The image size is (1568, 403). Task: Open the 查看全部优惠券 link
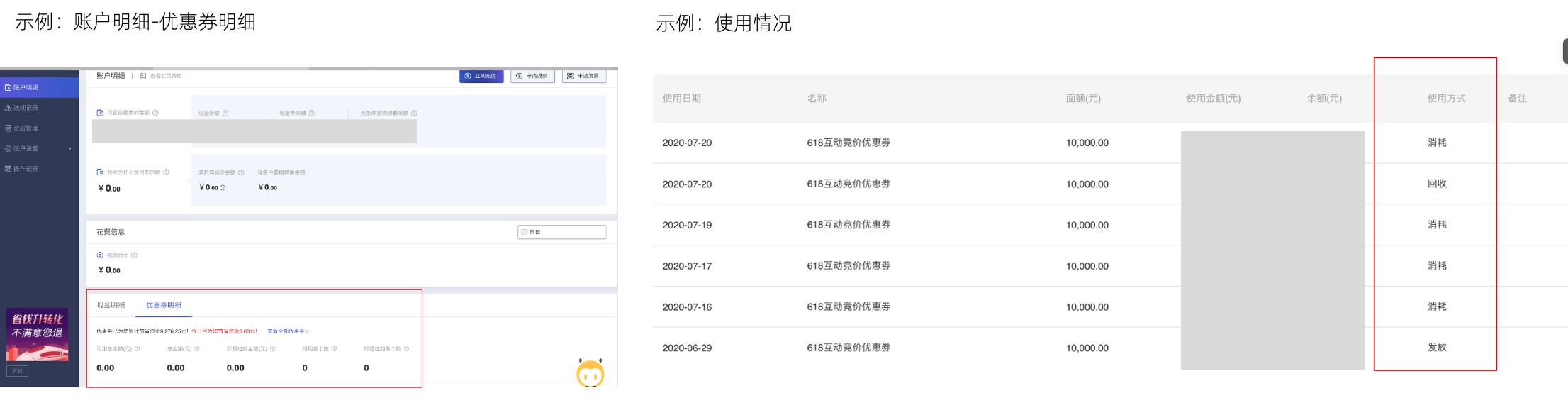(288, 331)
